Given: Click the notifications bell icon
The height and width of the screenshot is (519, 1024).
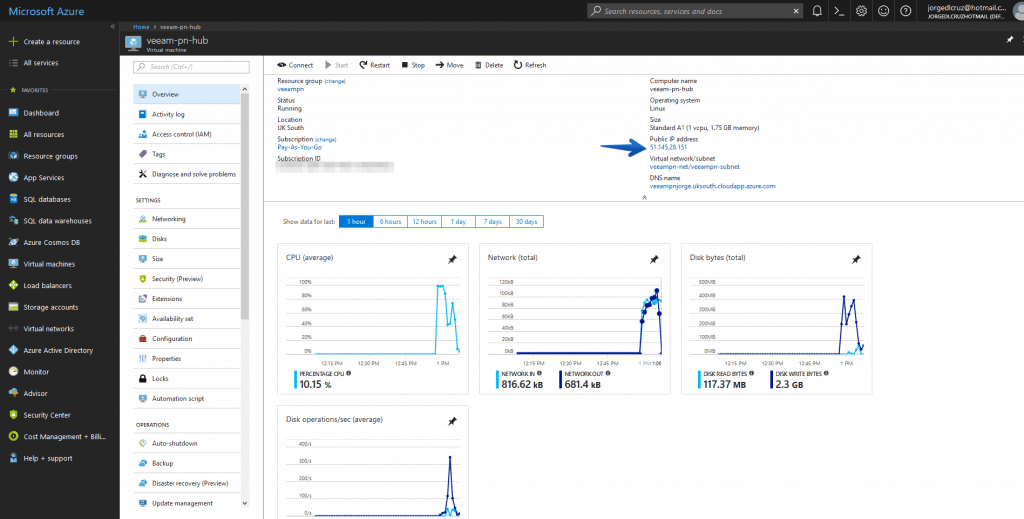Looking at the screenshot, I should 817,11.
